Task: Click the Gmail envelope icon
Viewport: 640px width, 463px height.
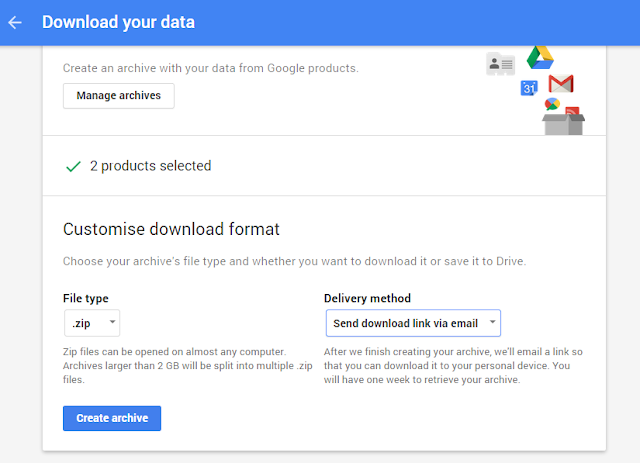Action: click(x=561, y=84)
